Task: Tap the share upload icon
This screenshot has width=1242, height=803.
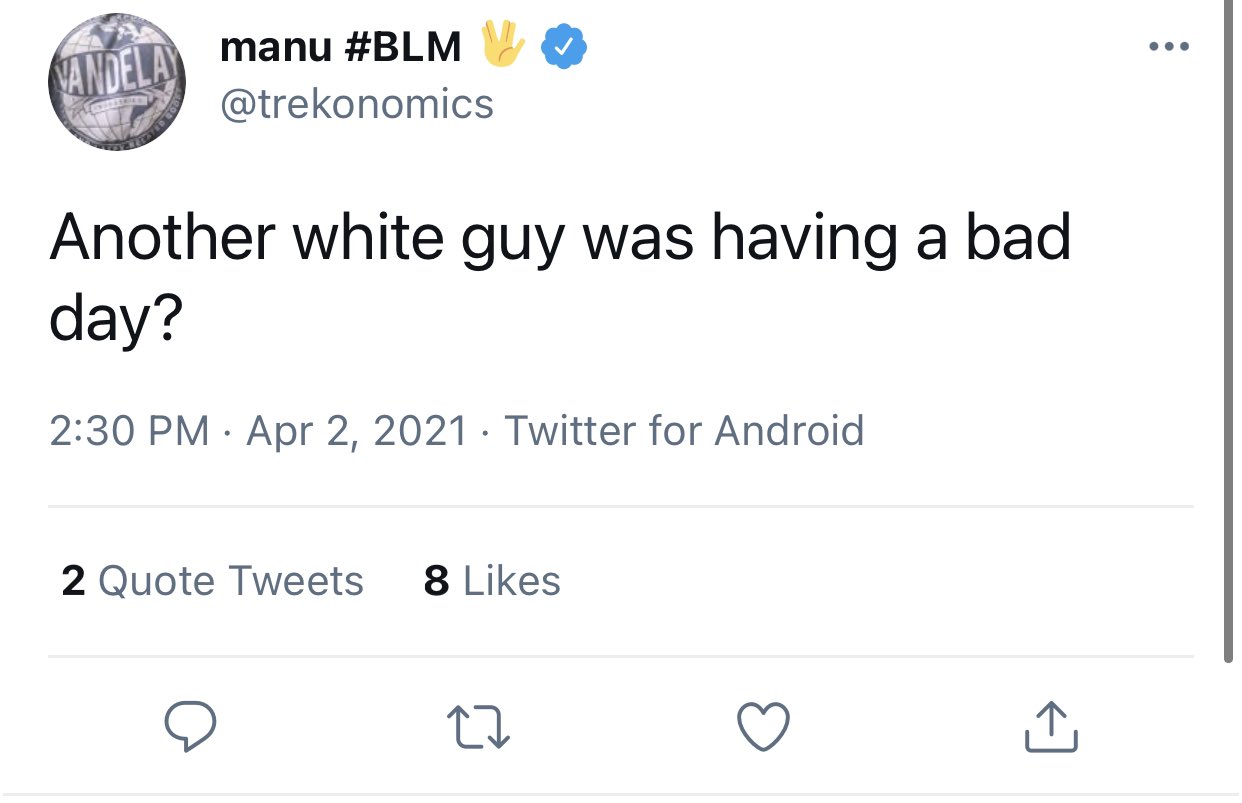Action: tap(1051, 727)
